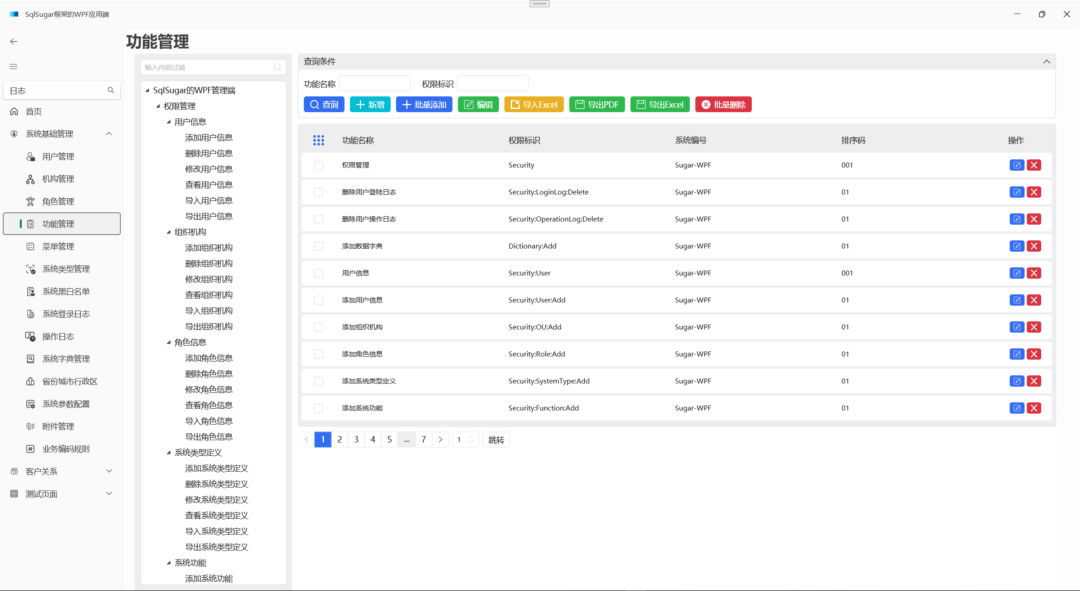Go back using the arrow icon
This screenshot has height=591, width=1080.
click(14, 41)
